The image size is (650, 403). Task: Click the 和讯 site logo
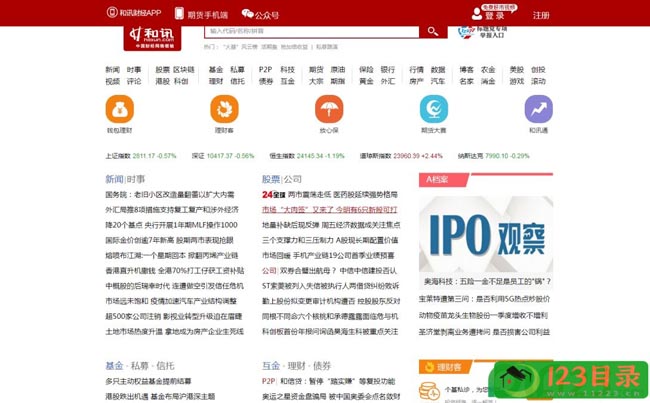pos(152,38)
